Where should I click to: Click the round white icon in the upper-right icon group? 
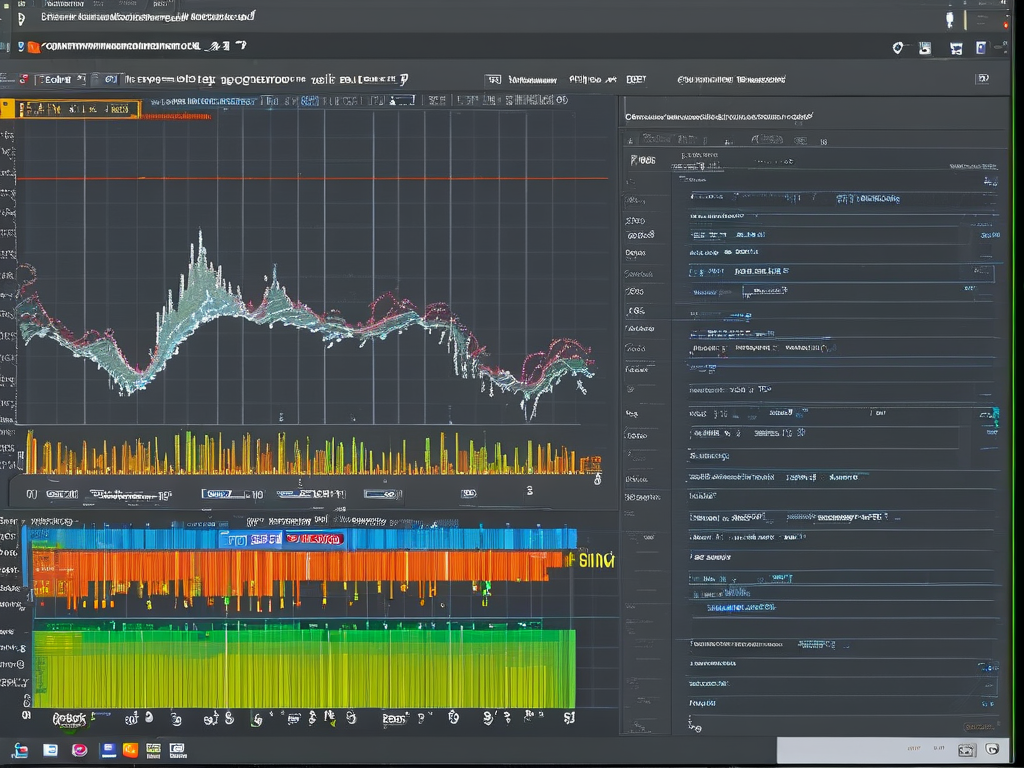coord(898,48)
